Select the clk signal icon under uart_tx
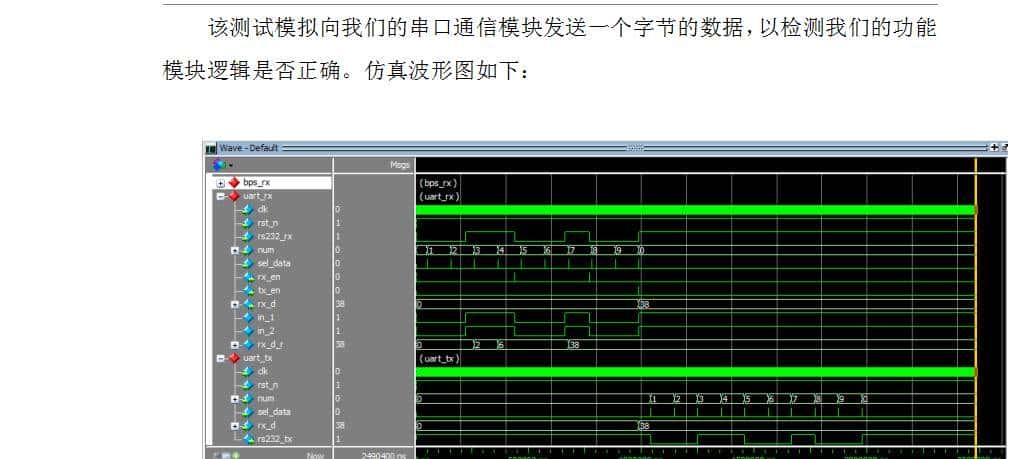The width and height of the screenshot is (1022, 459). 248,372
